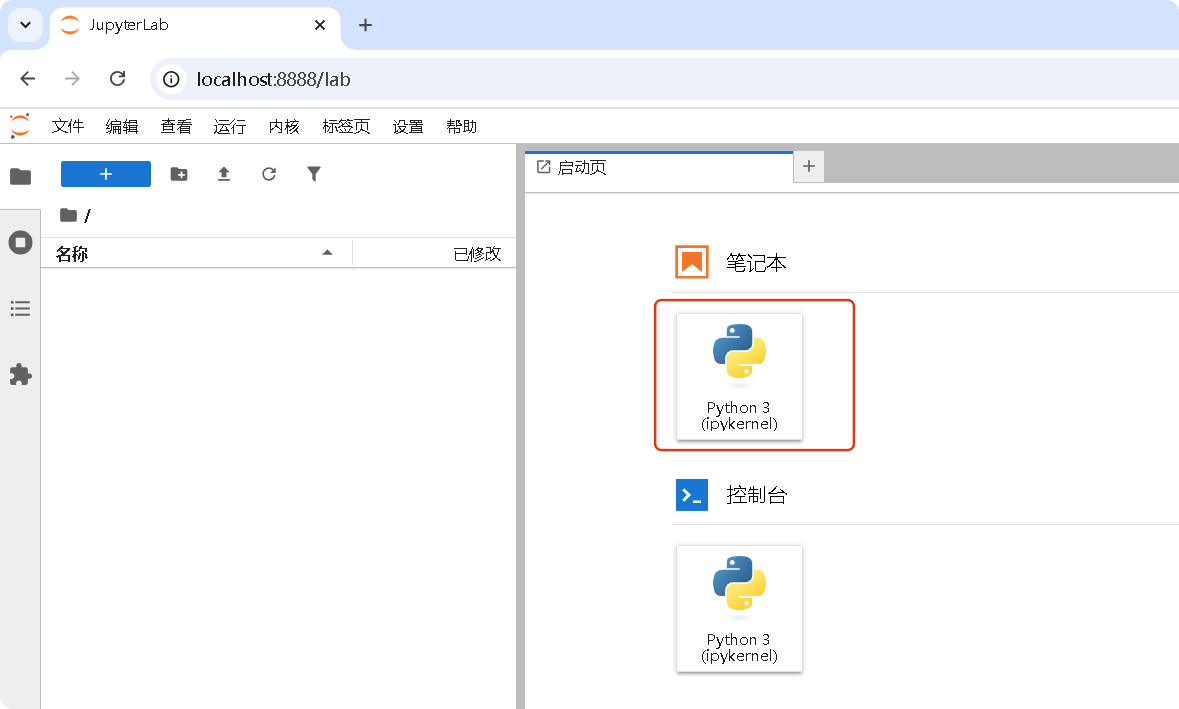The height and width of the screenshot is (709, 1179).
Task: Launch Python 3 console under 控制台
Action: (739, 608)
